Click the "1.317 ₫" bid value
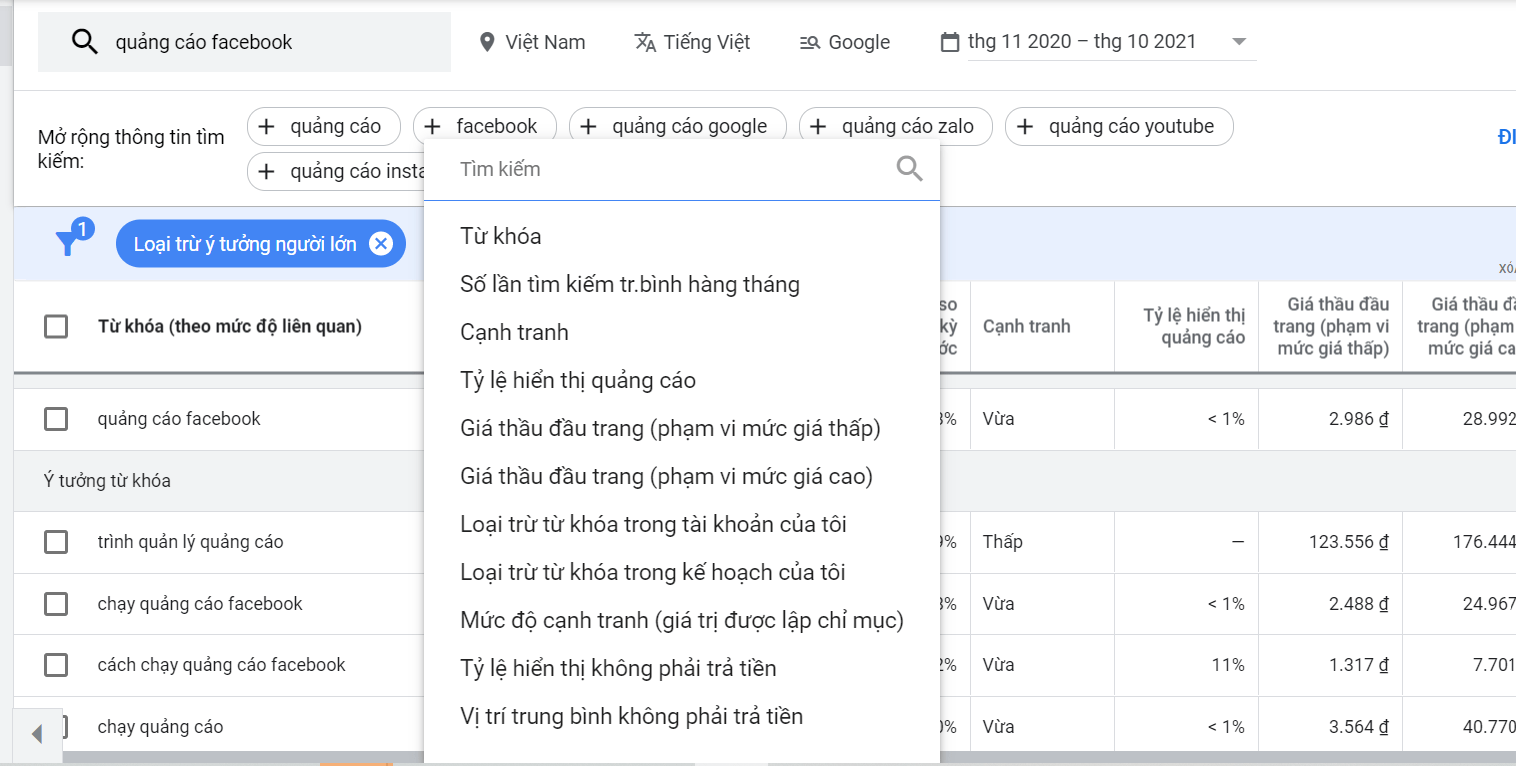Image resolution: width=1516 pixels, height=766 pixels. (x=1359, y=665)
